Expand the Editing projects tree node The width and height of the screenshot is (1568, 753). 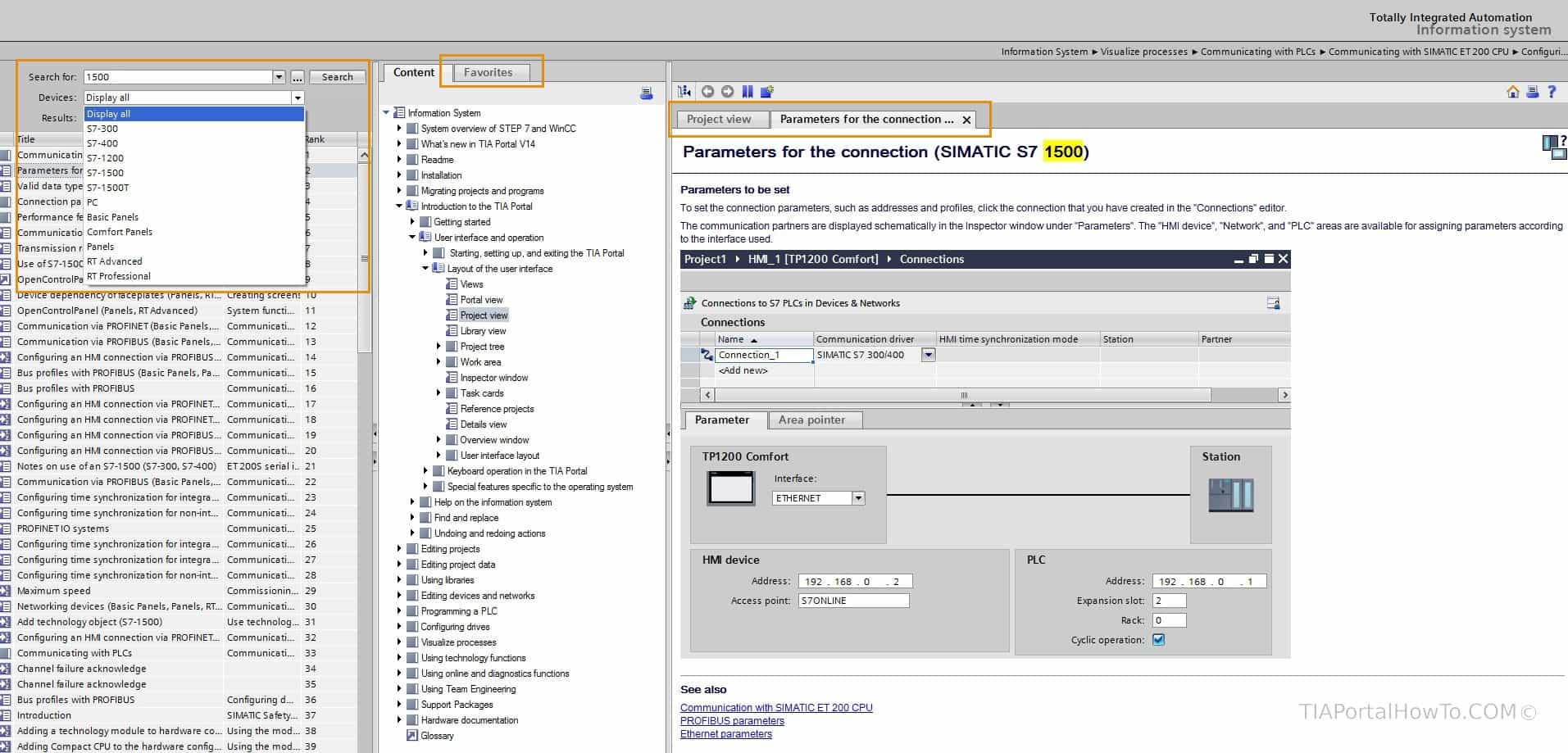click(401, 548)
